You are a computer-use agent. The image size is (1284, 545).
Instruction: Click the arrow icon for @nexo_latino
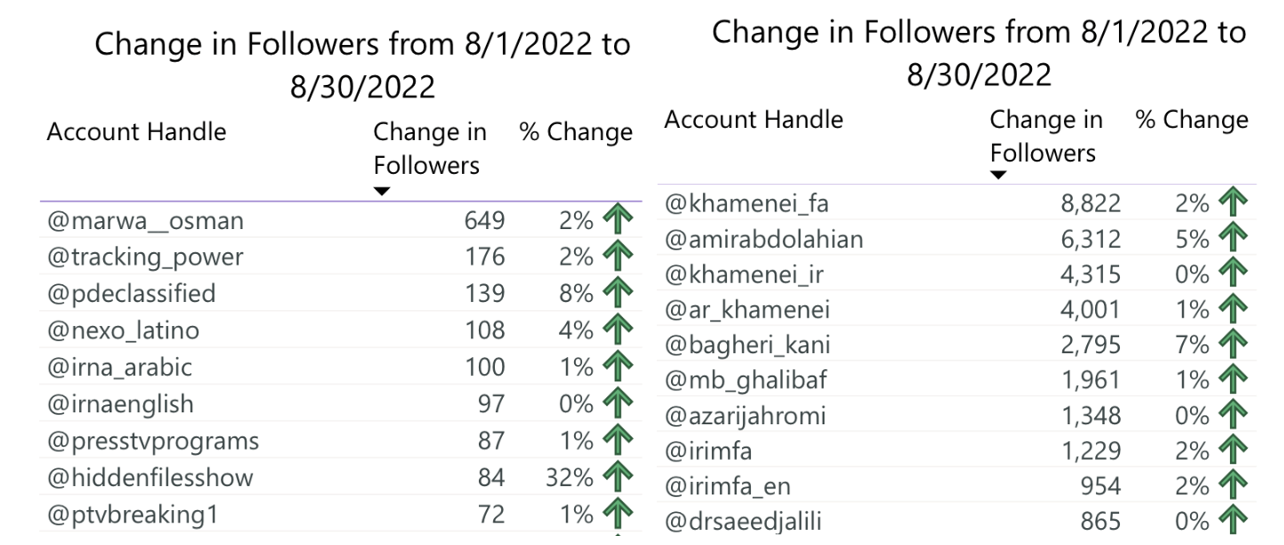tap(619, 331)
